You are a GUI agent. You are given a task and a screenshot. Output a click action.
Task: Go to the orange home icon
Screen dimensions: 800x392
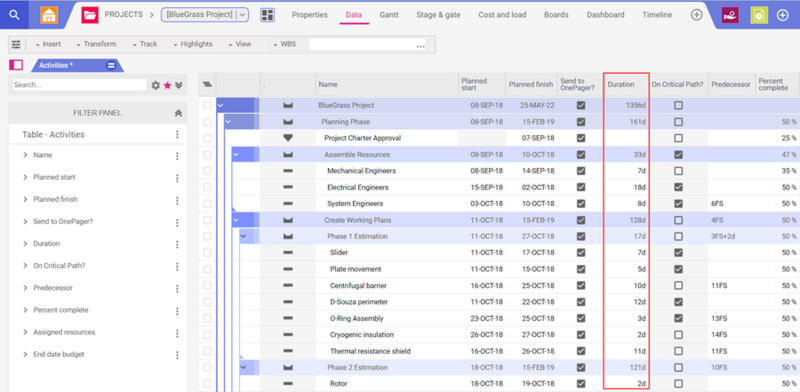pos(49,15)
